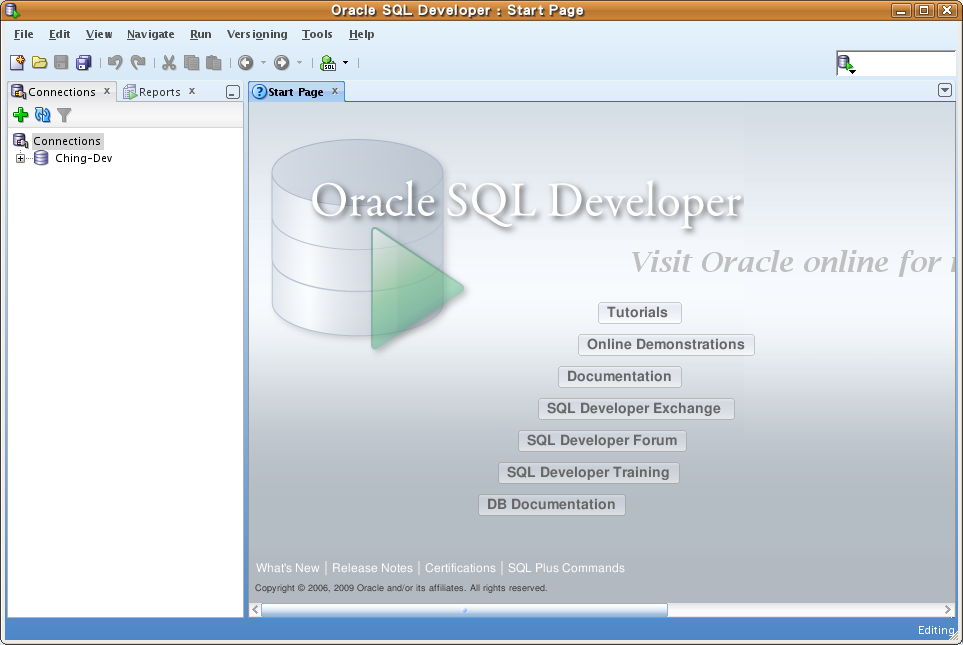This screenshot has height=645, width=963.
Task: Open the Navigate menu
Action: [x=150, y=34]
